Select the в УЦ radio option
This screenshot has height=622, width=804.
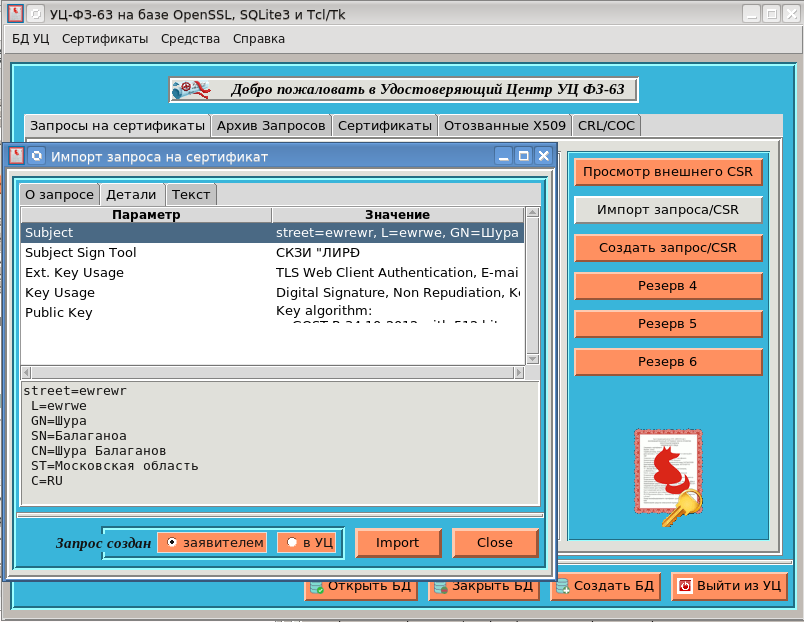[x=306, y=542]
